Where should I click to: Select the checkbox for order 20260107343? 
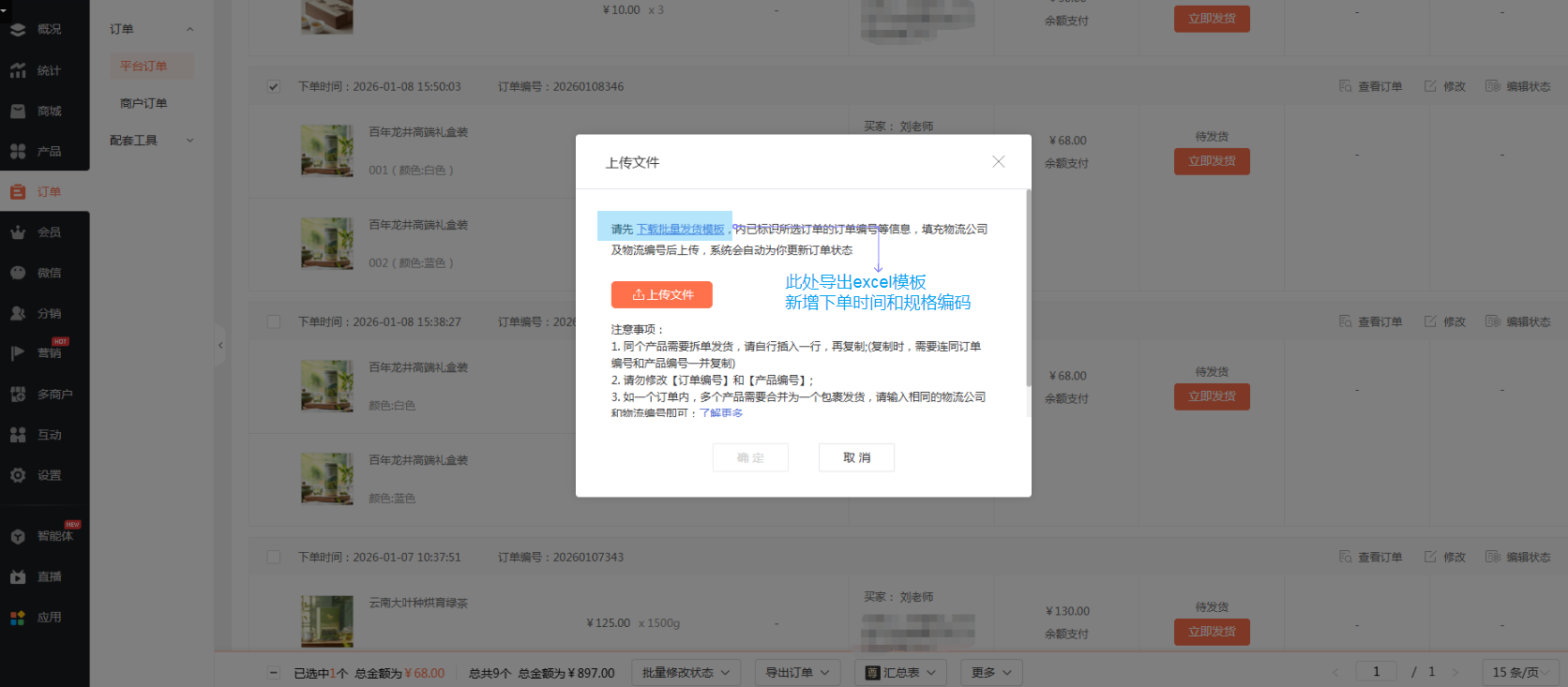pos(273,558)
